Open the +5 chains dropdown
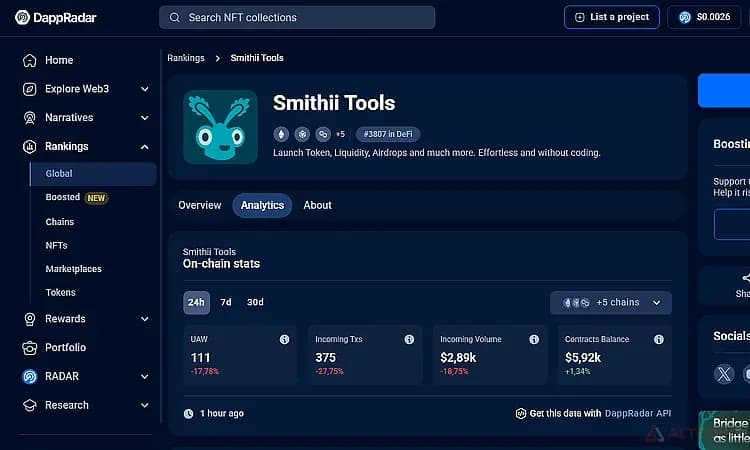 click(611, 303)
